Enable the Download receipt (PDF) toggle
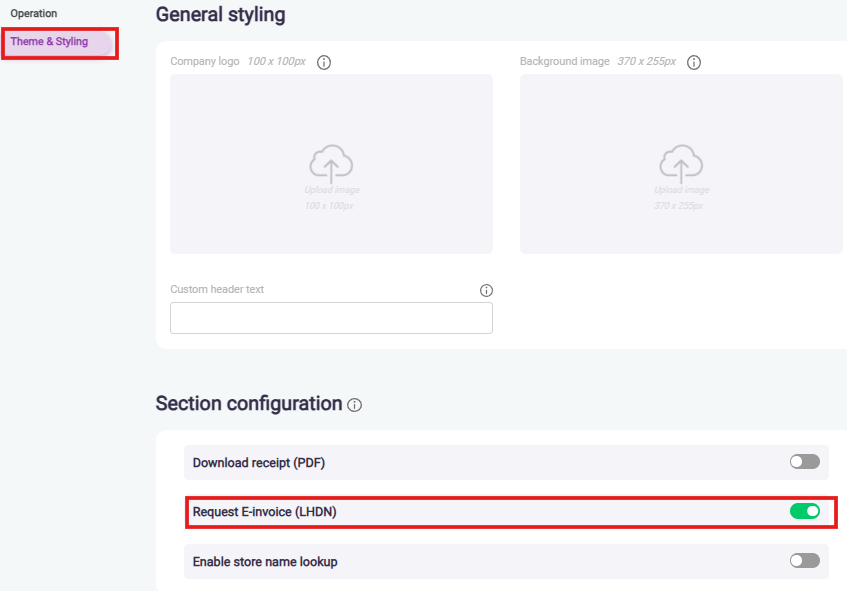Screen dimensions: 847x591 pyautogui.click(x=804, y=462)
